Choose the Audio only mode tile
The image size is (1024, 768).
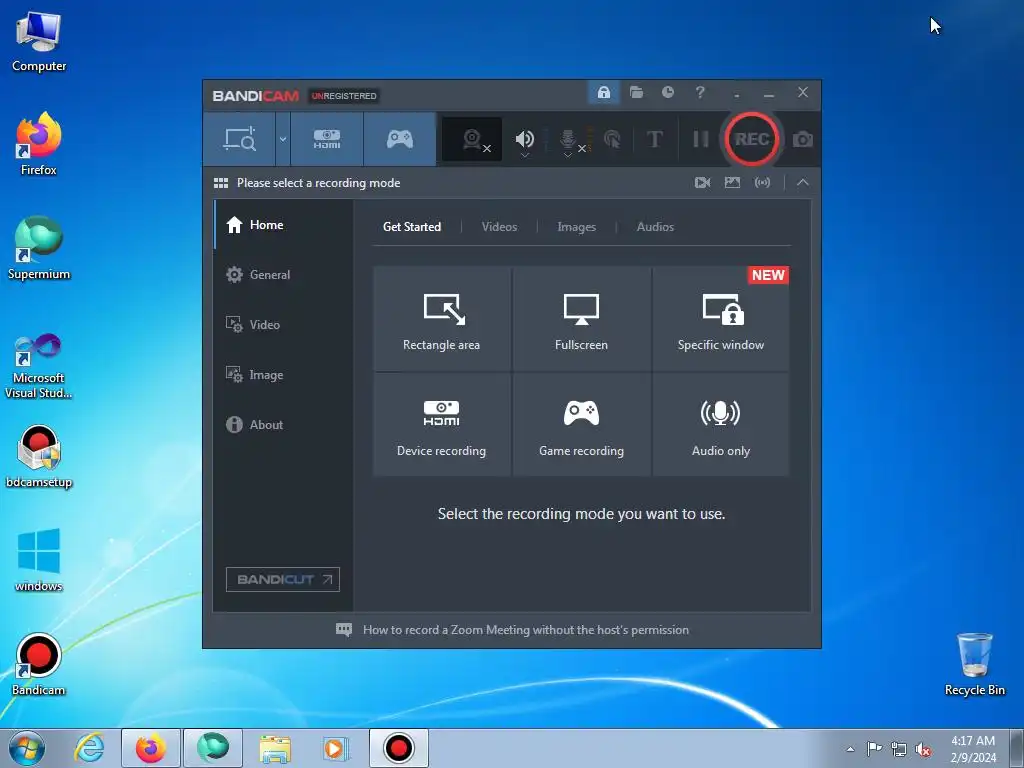pyautogui.click(x=721, y=424)
